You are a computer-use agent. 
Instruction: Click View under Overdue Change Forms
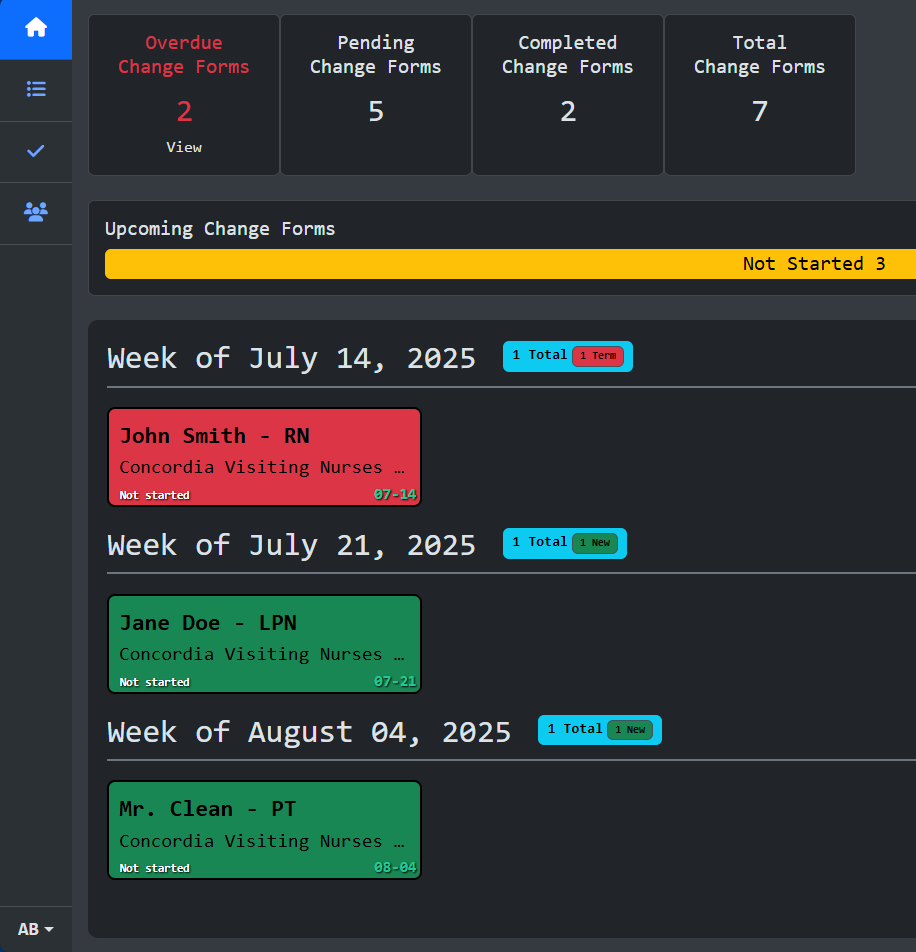click(184, 147)
